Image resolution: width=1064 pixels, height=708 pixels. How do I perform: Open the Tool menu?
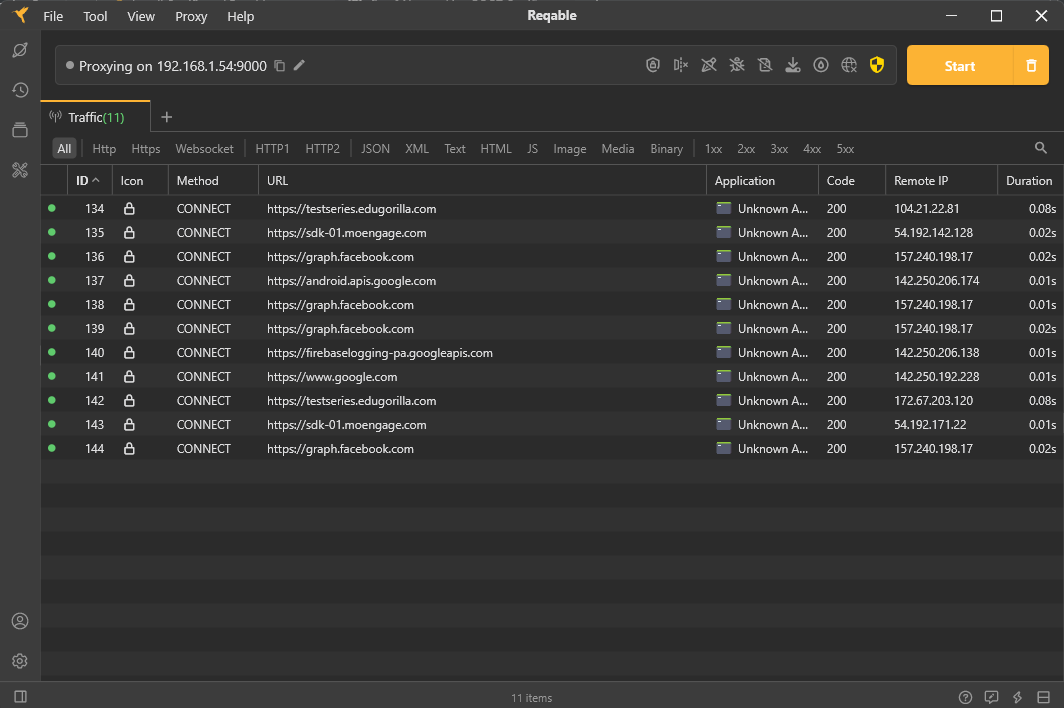95,16
